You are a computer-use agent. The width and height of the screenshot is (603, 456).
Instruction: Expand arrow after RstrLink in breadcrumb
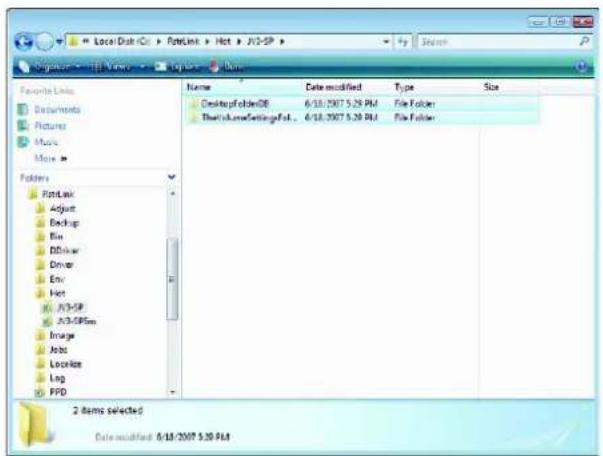click(207, 42)
